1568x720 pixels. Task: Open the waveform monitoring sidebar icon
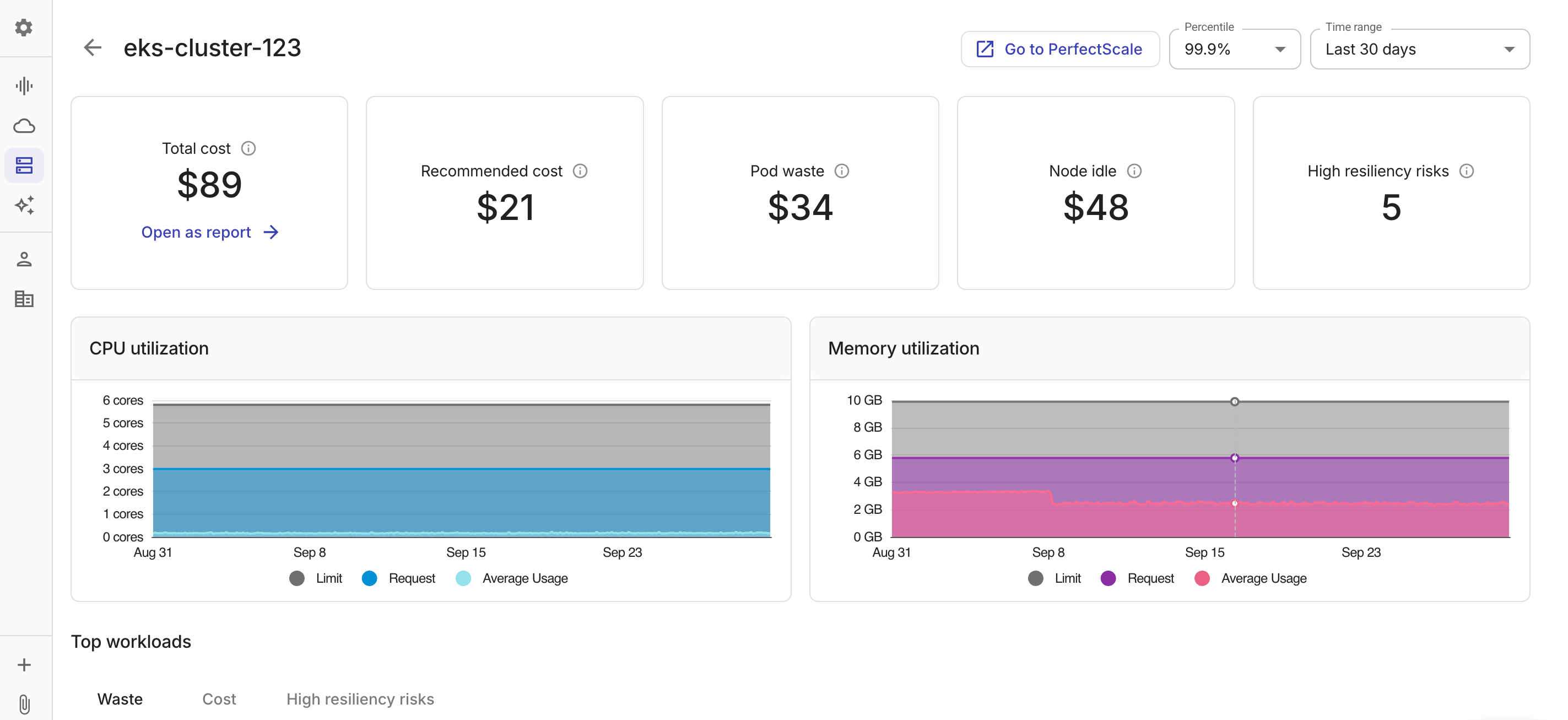[24, 86]
